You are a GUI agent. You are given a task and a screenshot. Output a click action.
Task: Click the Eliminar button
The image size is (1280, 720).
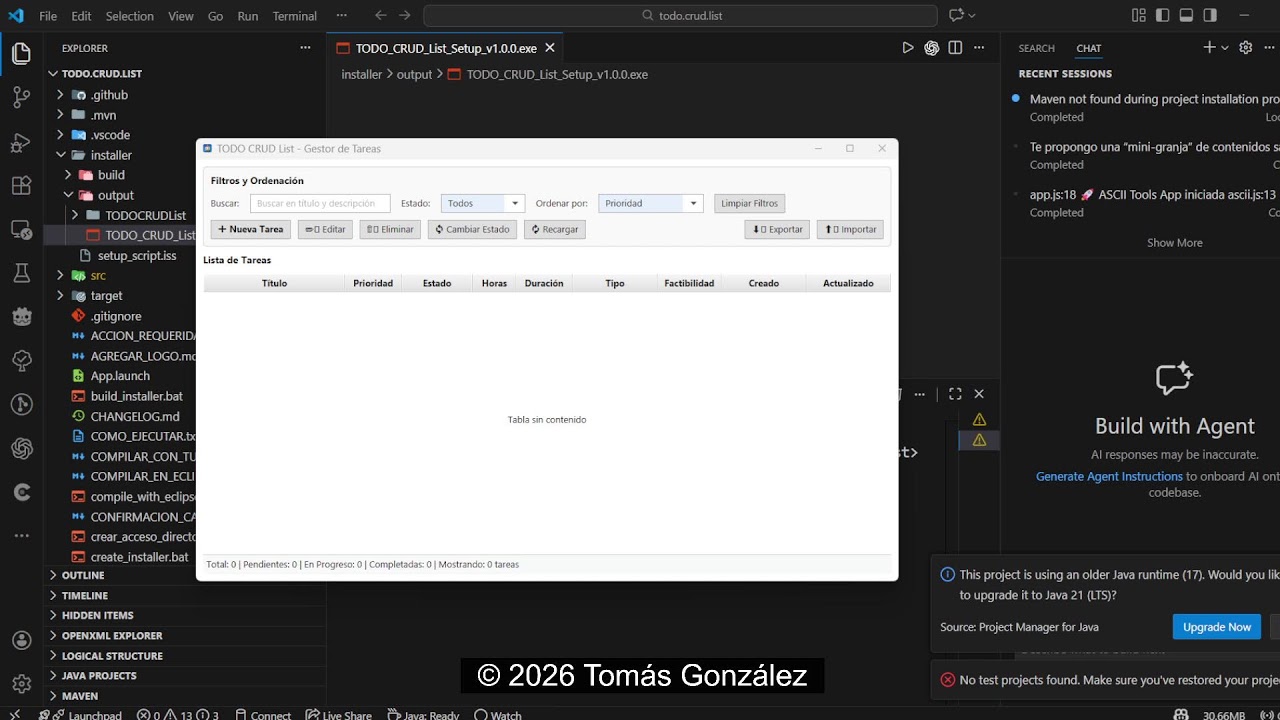tap(390, 229)
